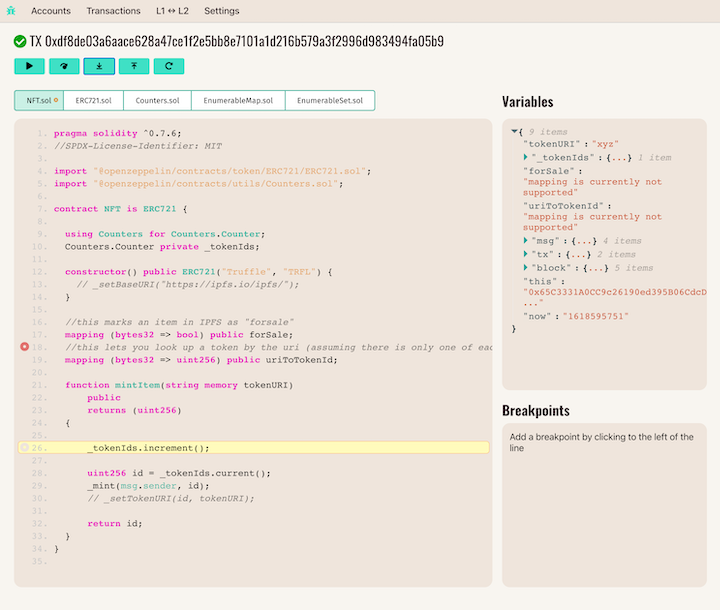
Task: Click the return id; code line
Action: [115, 523]
